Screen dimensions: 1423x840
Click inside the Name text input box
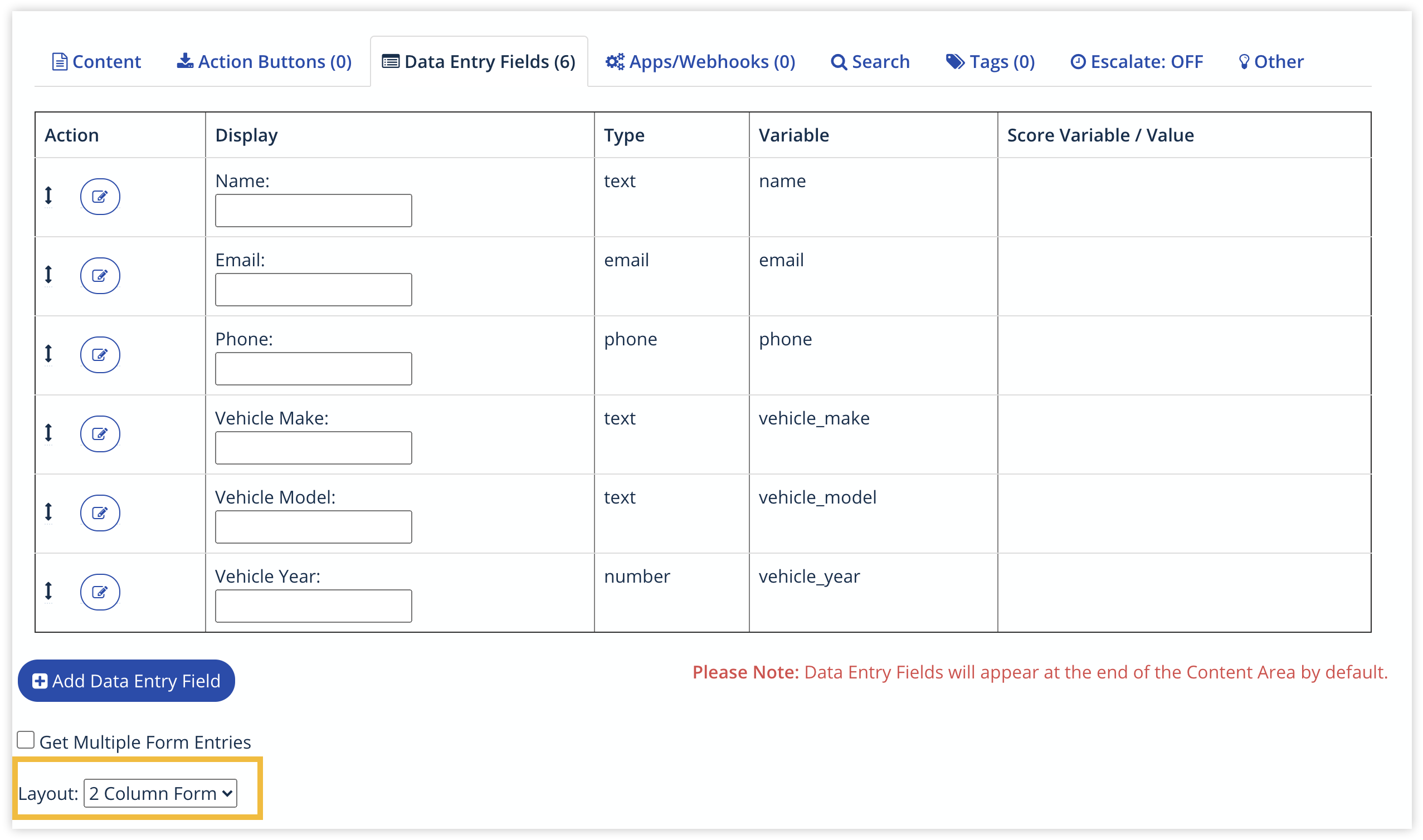[x=313, y=210]
